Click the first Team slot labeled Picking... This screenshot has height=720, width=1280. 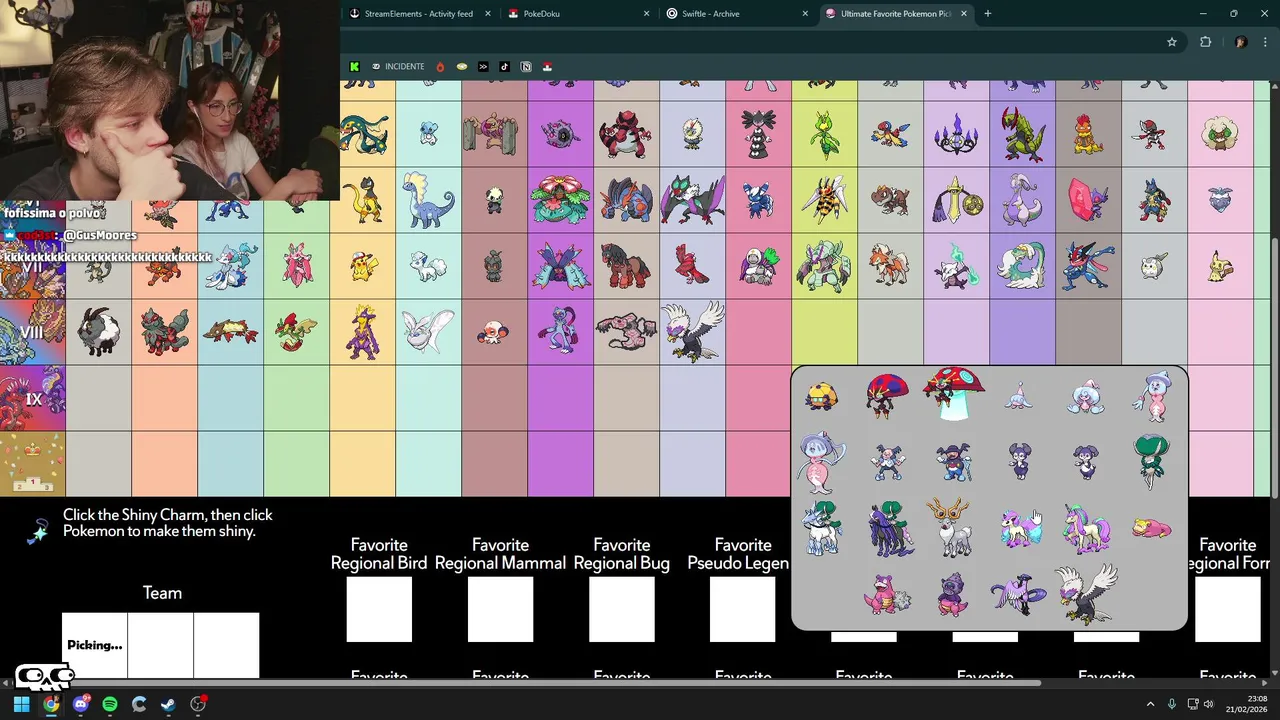pyautogui.click(x=95, y=646)
